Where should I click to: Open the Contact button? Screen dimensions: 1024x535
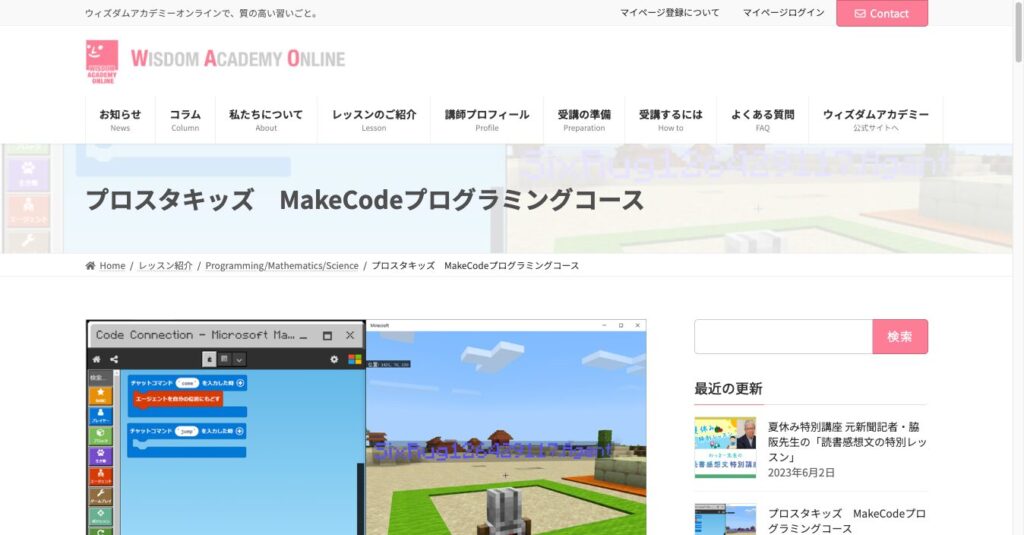pyautogui.click(x=882, y=13)
